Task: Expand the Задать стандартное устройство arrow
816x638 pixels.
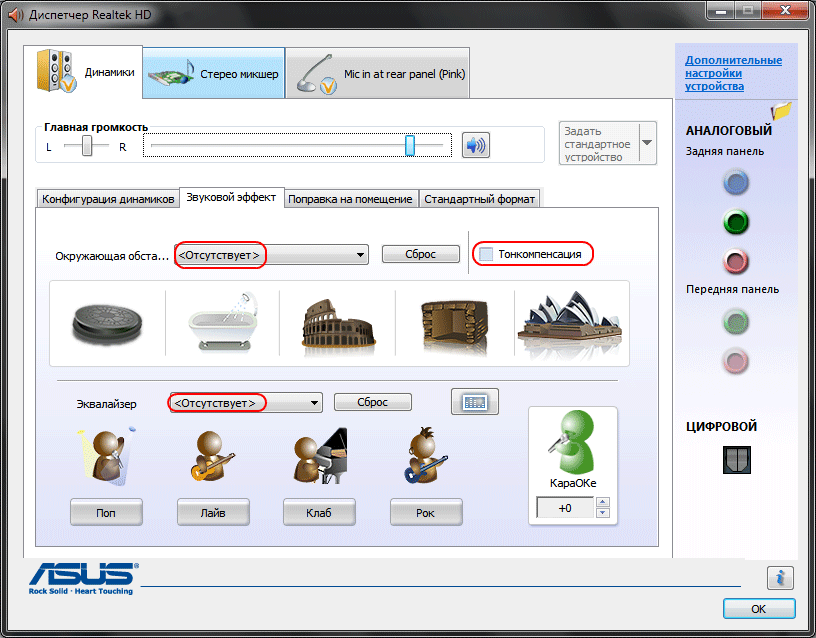Action: coord(647,143)
